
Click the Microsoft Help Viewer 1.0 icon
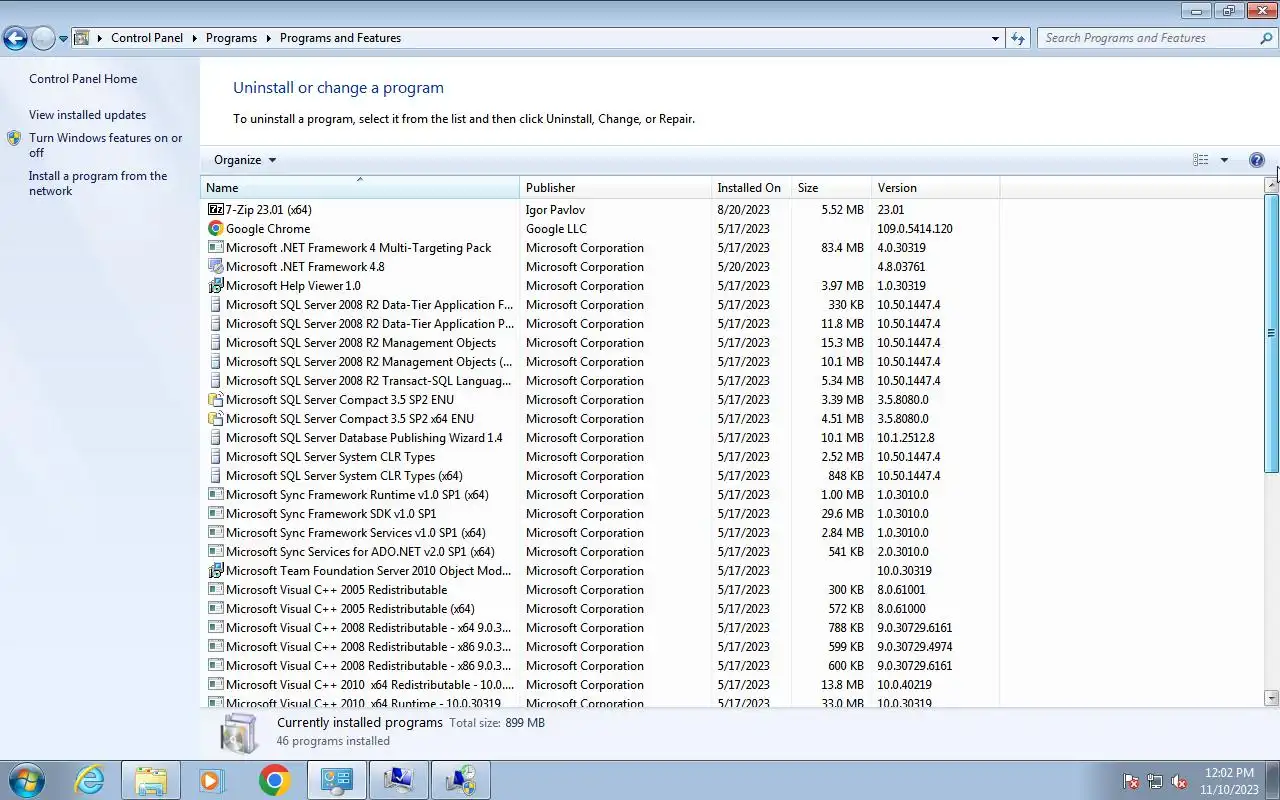tap(215, 286)
